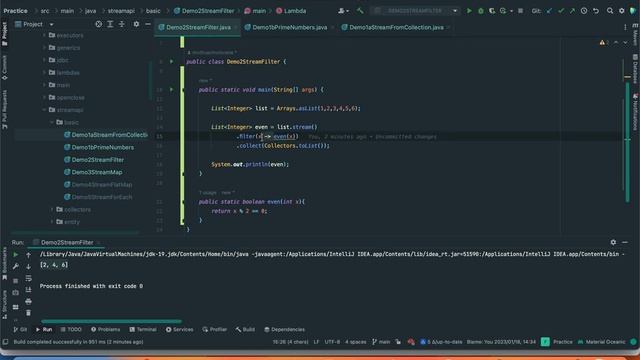This screenshot has width=640, height=360.
Task: Collapse all icon in Project panel header
Action: 122,24
